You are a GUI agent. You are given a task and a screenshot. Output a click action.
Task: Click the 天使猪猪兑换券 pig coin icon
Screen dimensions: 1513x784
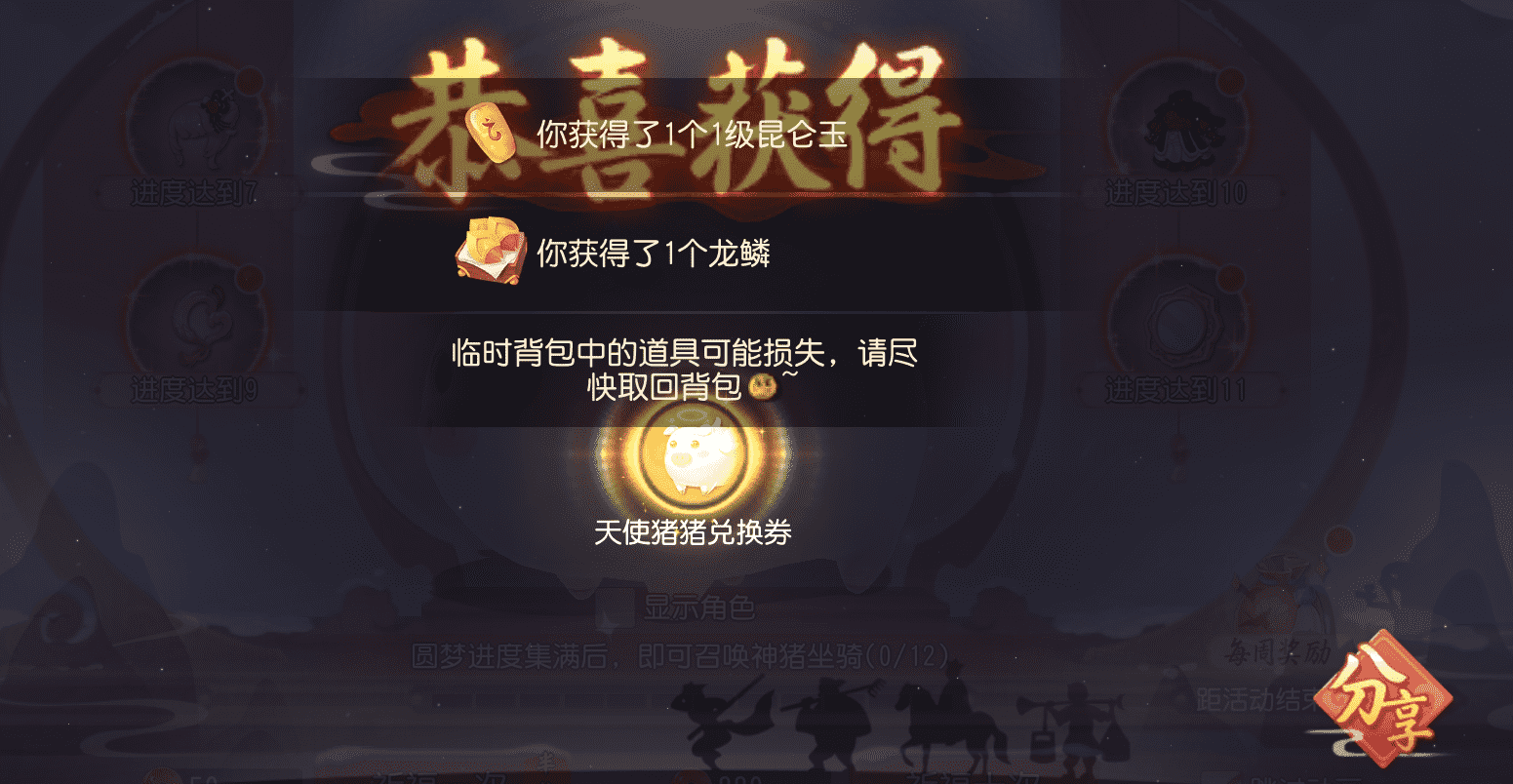coord(693,455)
